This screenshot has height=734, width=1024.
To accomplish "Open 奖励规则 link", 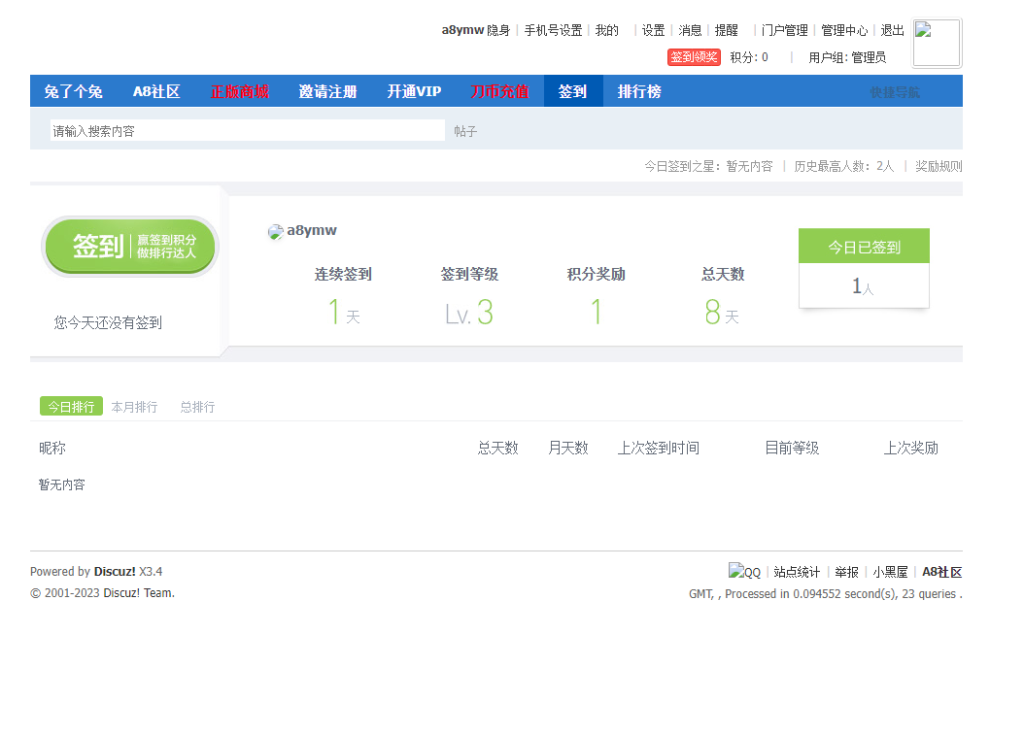I will point(938,167).
